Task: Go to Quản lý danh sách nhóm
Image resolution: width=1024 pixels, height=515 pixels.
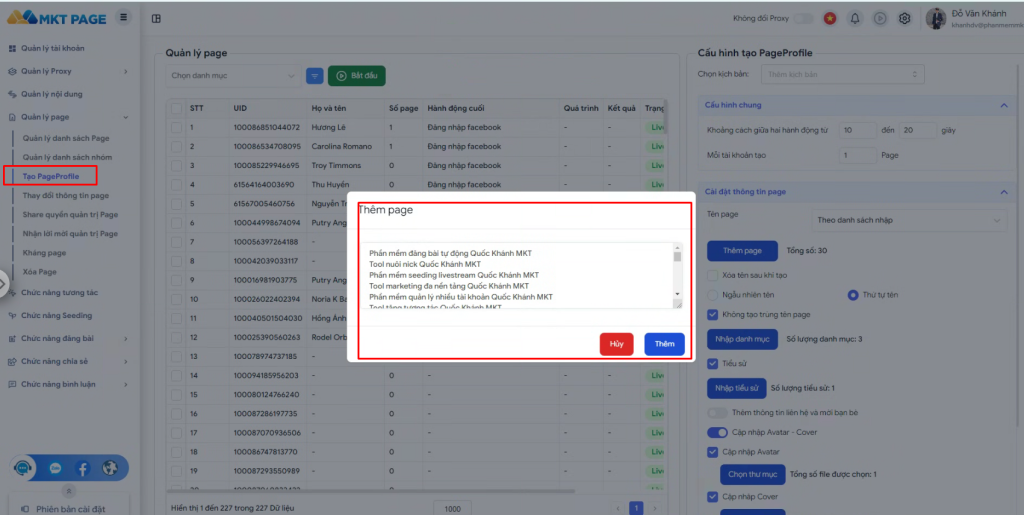Action: [x=67, y=157]
